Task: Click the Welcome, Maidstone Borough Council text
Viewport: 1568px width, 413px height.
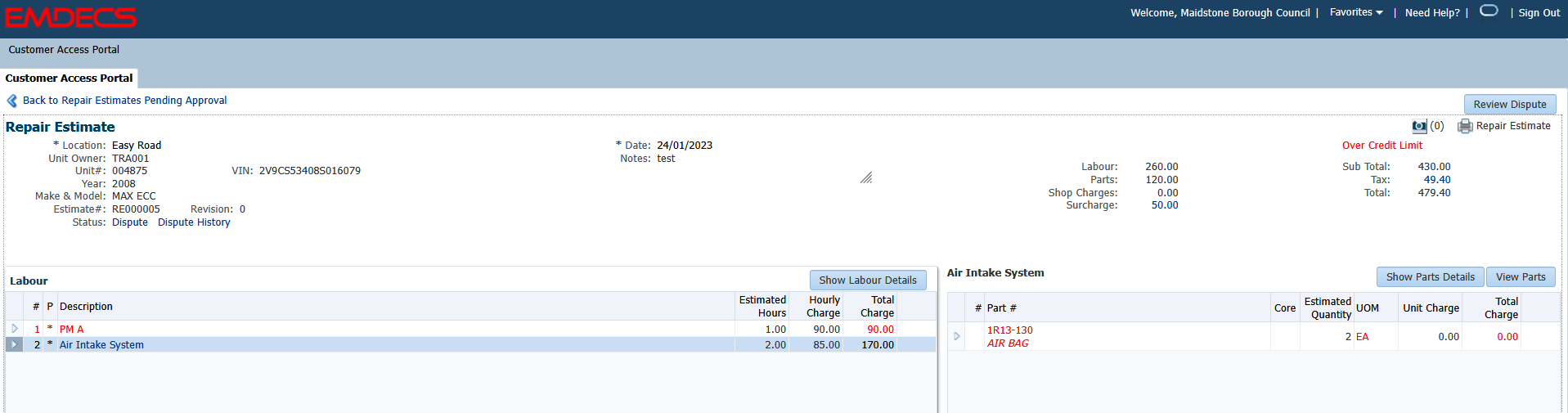Action: coord(1220,13)
